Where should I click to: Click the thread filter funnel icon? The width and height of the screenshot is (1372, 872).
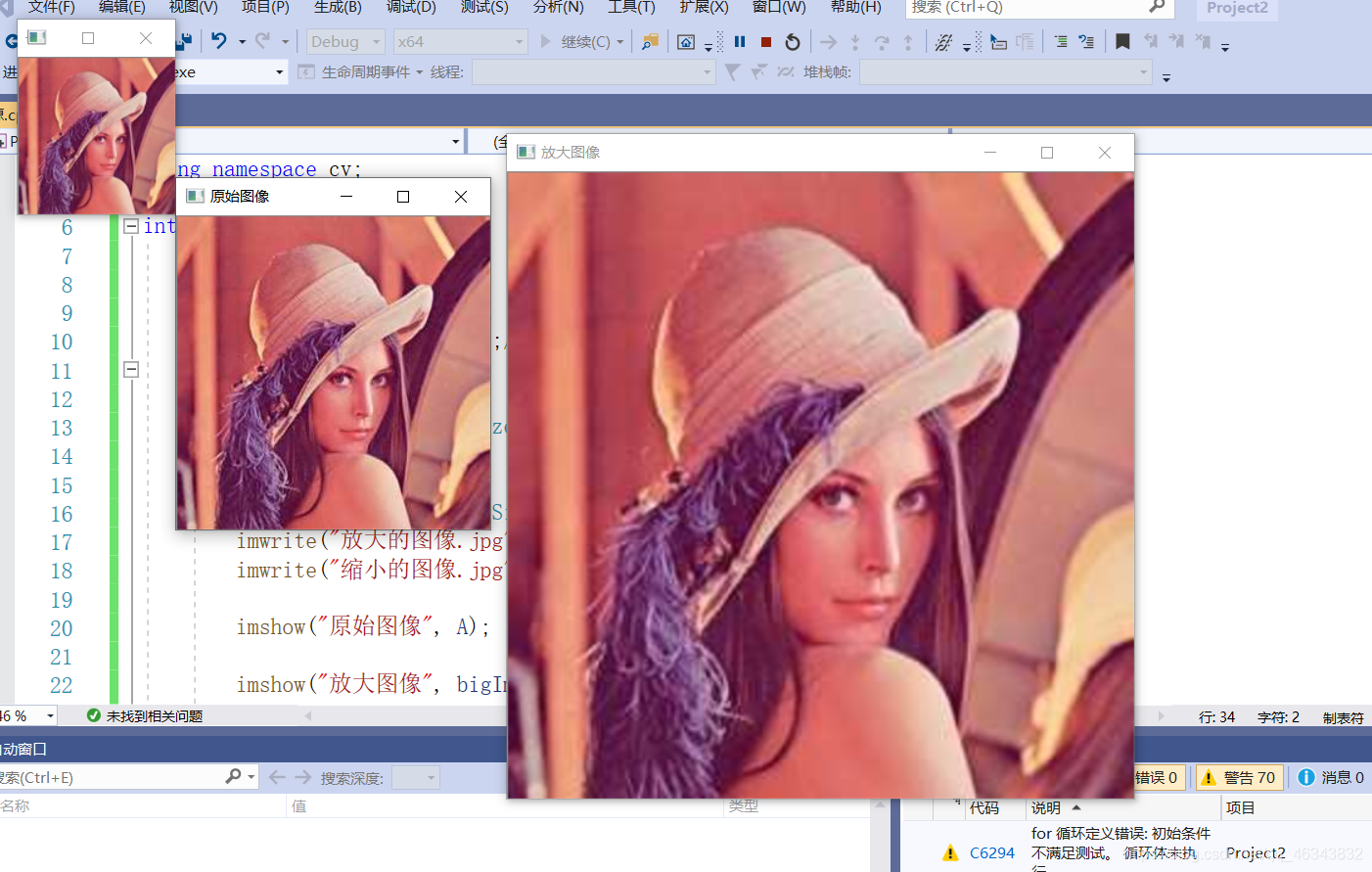click(x=732, y=71)
